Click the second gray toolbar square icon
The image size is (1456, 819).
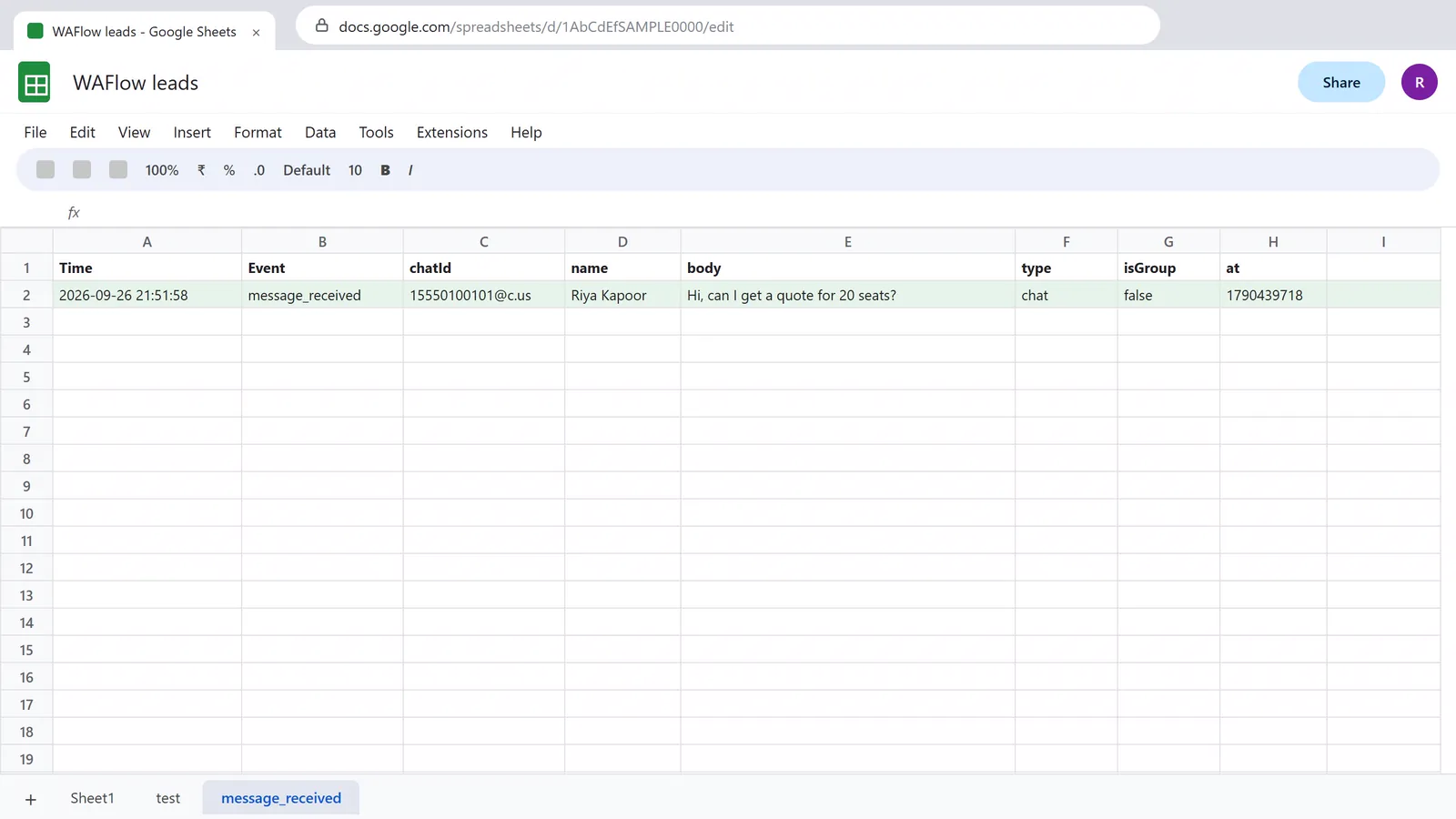point(82,169)
